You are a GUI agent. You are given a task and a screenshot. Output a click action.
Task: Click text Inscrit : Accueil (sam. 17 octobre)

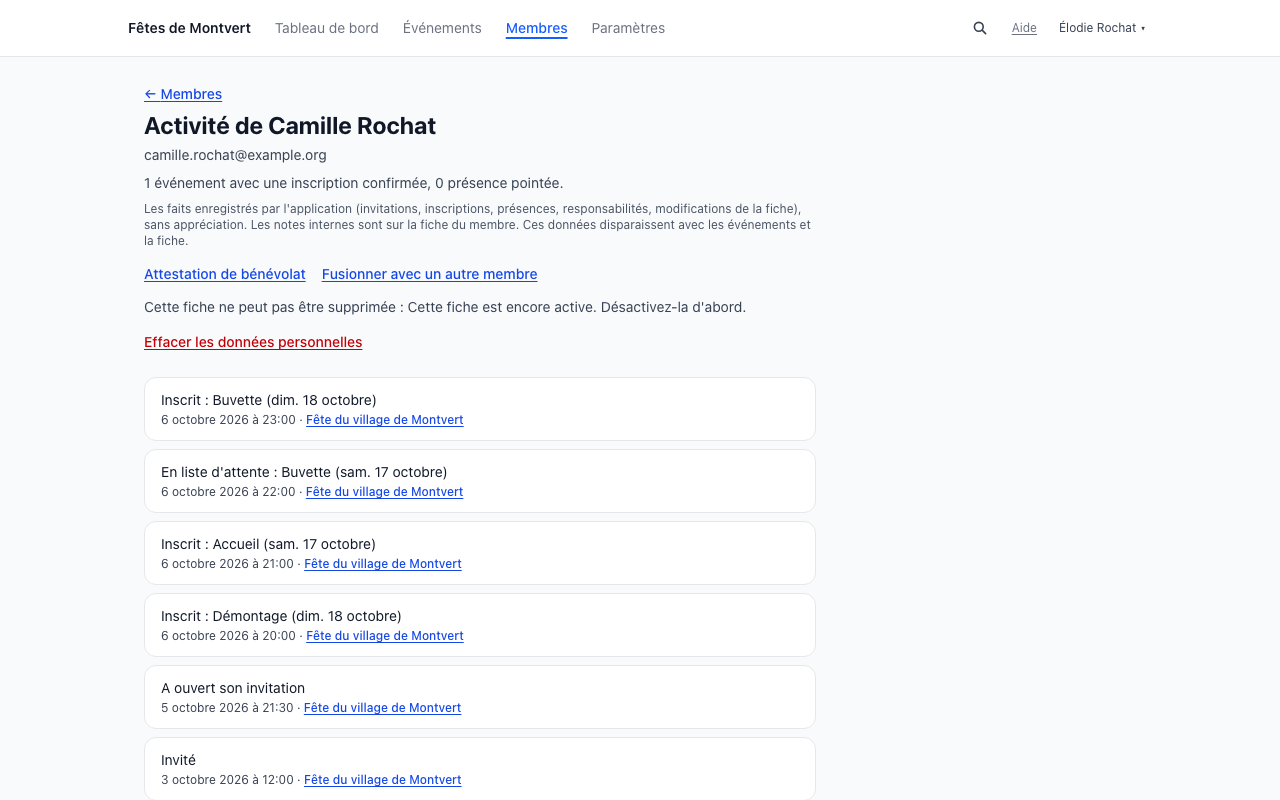pyautogui.click(x=268, y=544)
